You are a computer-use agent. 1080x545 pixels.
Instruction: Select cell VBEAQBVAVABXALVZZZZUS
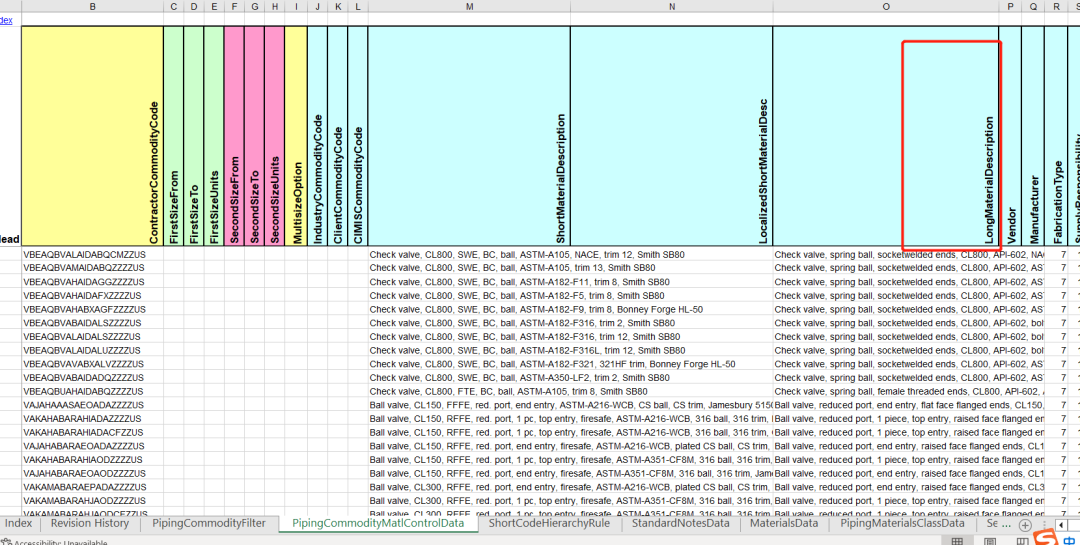[92, 364]
